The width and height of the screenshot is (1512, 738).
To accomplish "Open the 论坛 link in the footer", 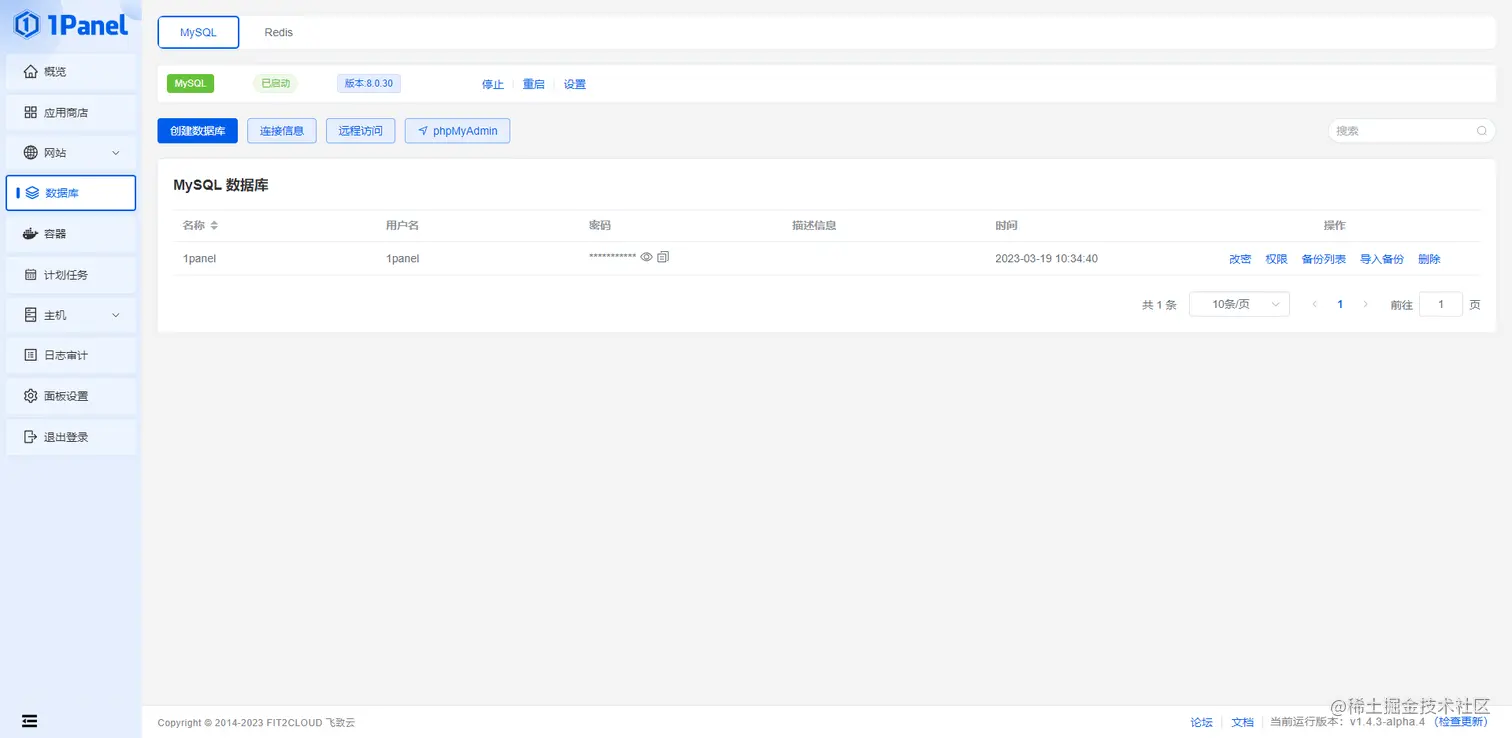I will coord(1201,722).
